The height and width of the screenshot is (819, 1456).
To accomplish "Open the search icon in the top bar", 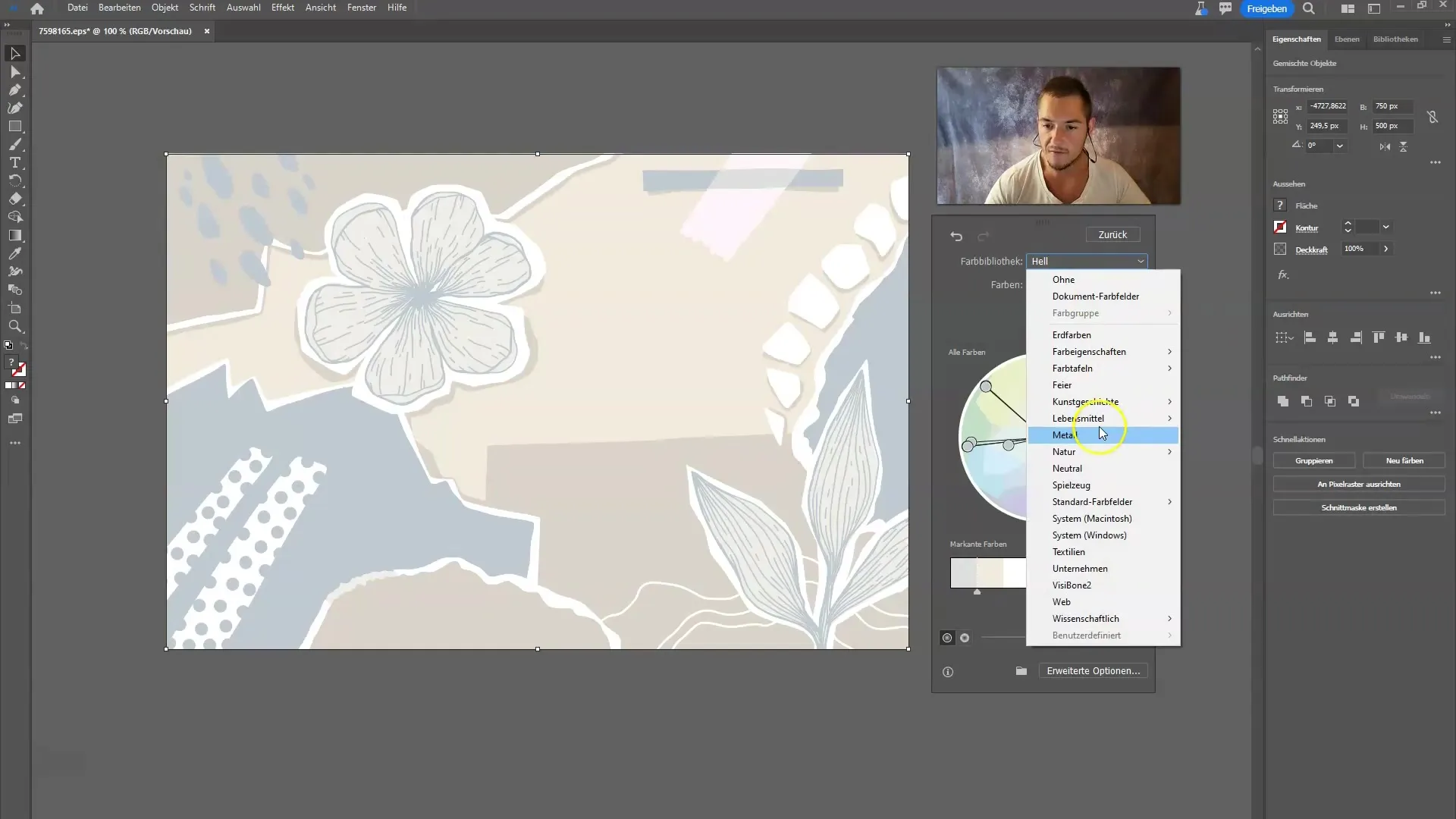I will point(1309,8).
